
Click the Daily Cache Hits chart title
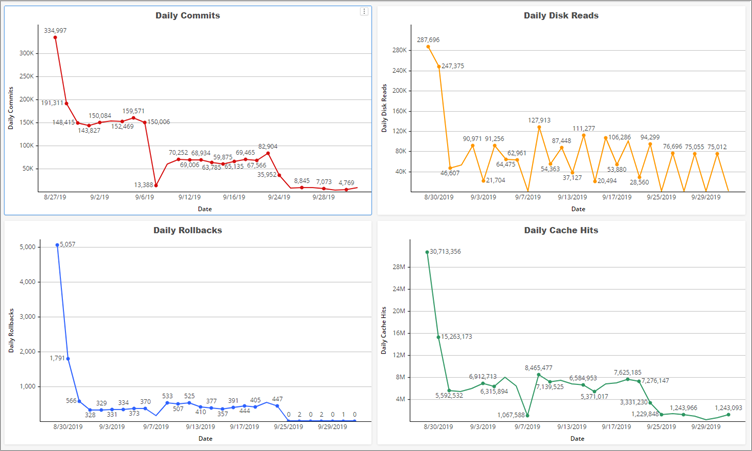[564, 230]
